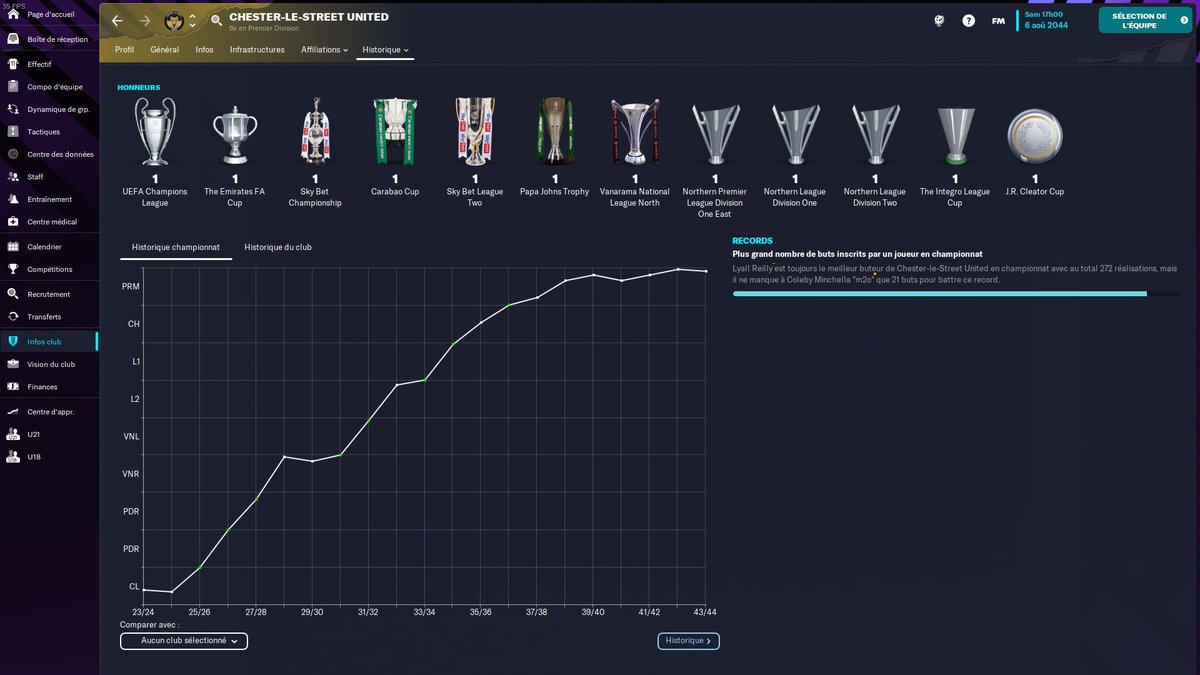Screen dimensions: 1200x675
Task: Select Vanarama National League North trophy
Action: point(635,132)
